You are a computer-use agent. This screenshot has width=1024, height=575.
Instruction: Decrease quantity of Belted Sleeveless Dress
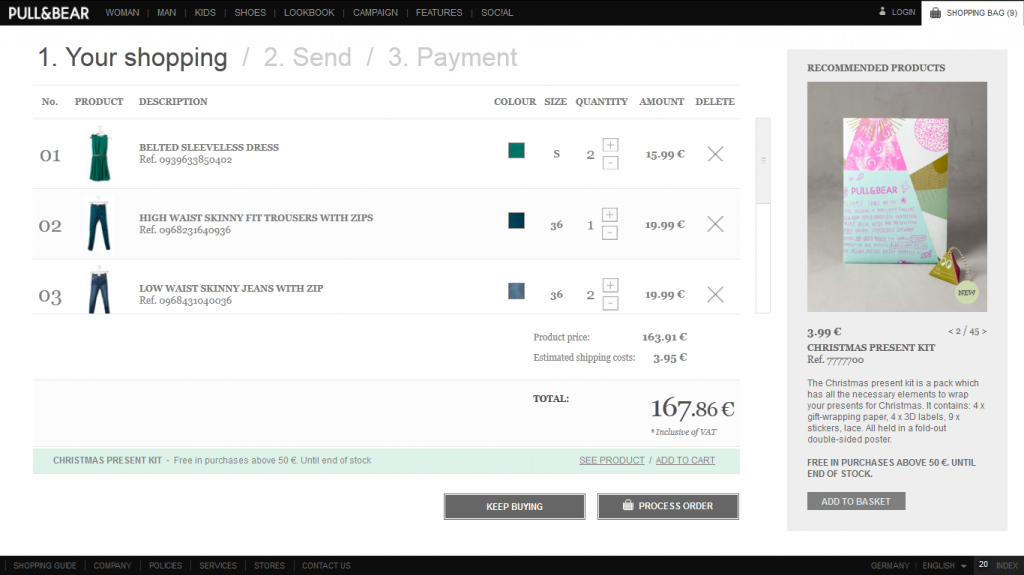[x=610, y=163]
